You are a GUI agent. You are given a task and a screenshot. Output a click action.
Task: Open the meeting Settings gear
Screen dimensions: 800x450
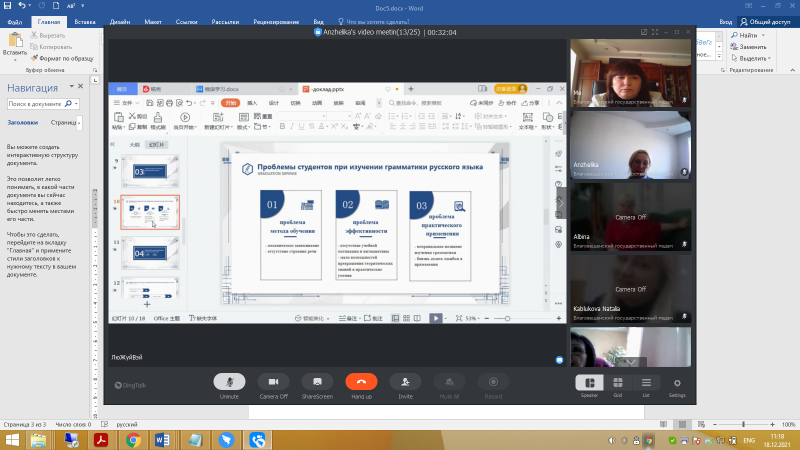tap(677, 382)
